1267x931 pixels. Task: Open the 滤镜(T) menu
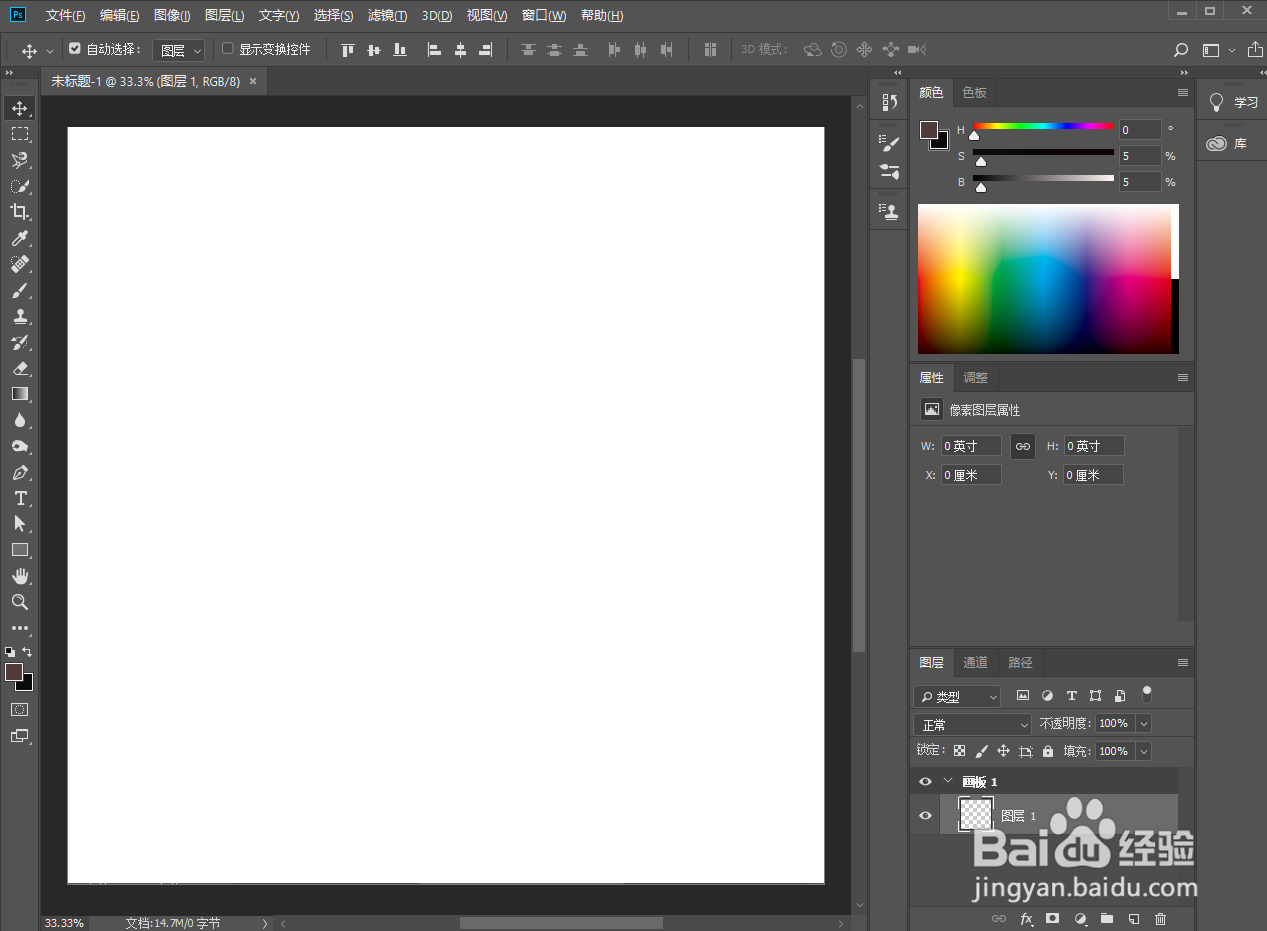click(387, 15)
